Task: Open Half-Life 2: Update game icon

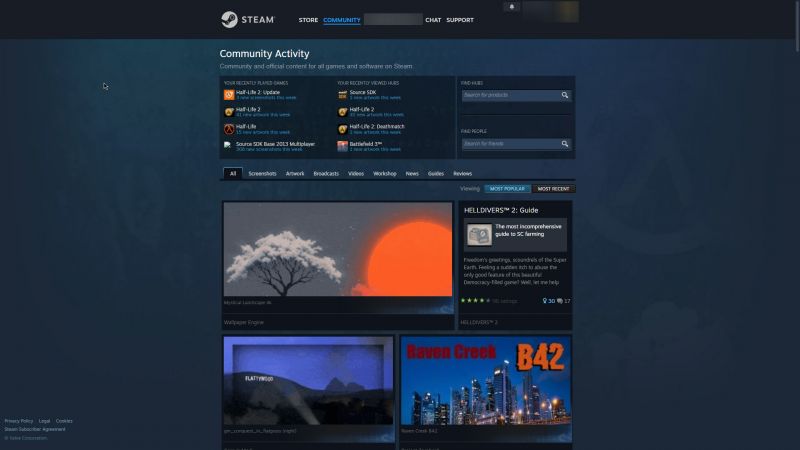Action: pyautogui.click(x=229, y=95)
